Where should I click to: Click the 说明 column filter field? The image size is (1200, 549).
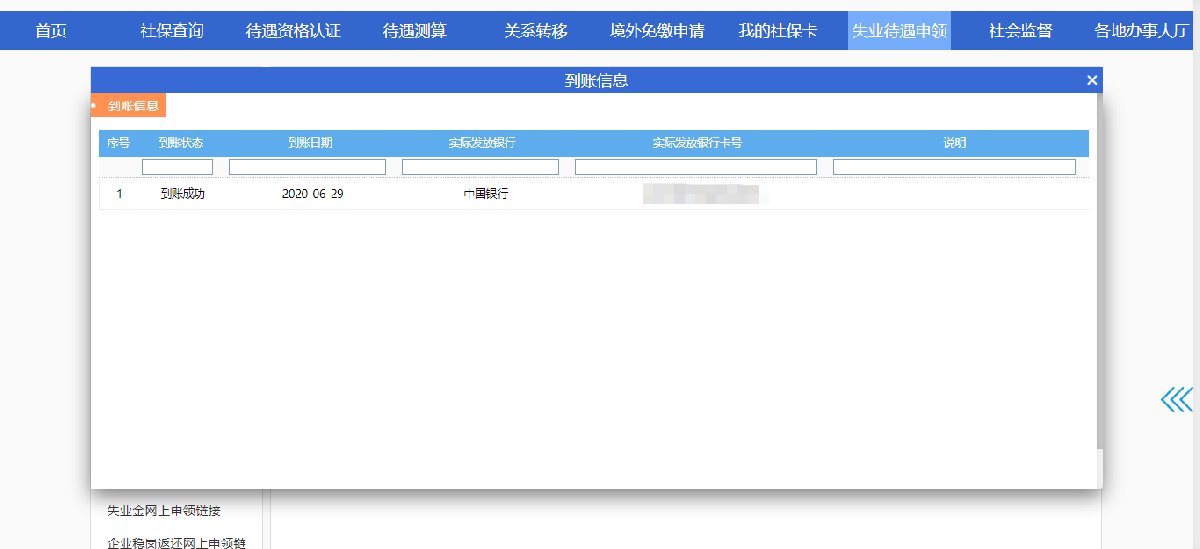tap(954, 167)
